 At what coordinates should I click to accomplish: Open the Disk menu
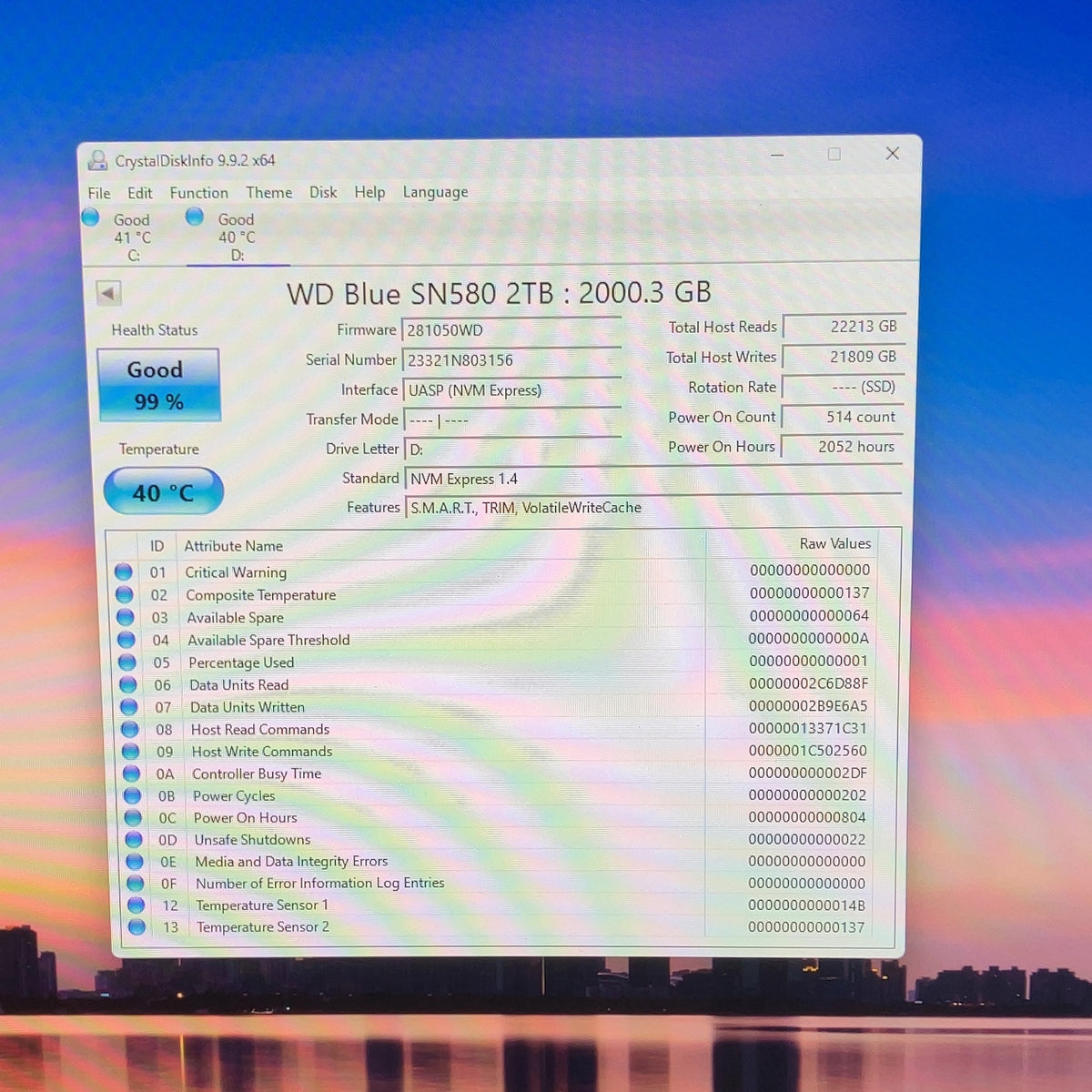[x=323, y=192]
